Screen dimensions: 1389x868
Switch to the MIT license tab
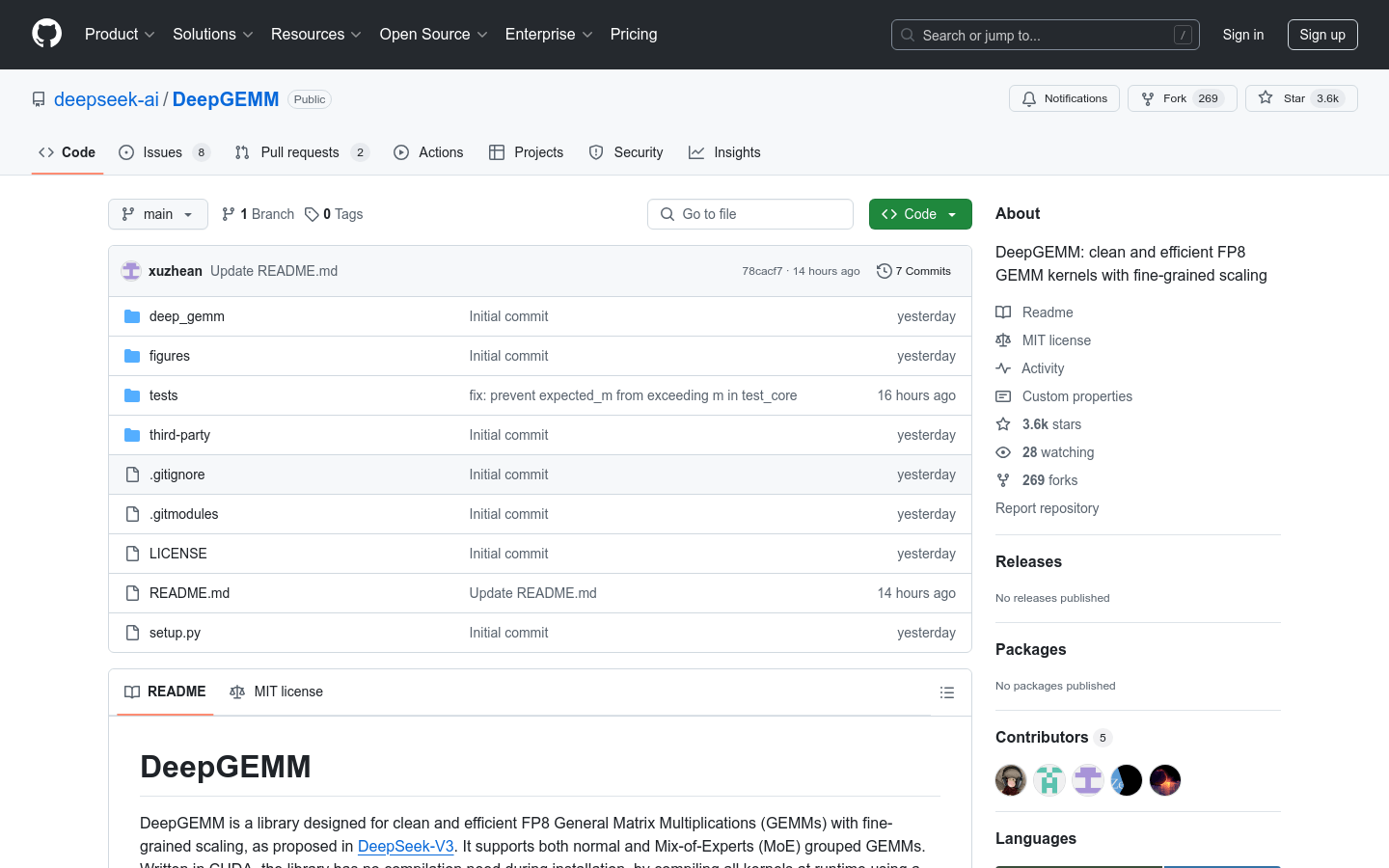(x=276, y=692)
